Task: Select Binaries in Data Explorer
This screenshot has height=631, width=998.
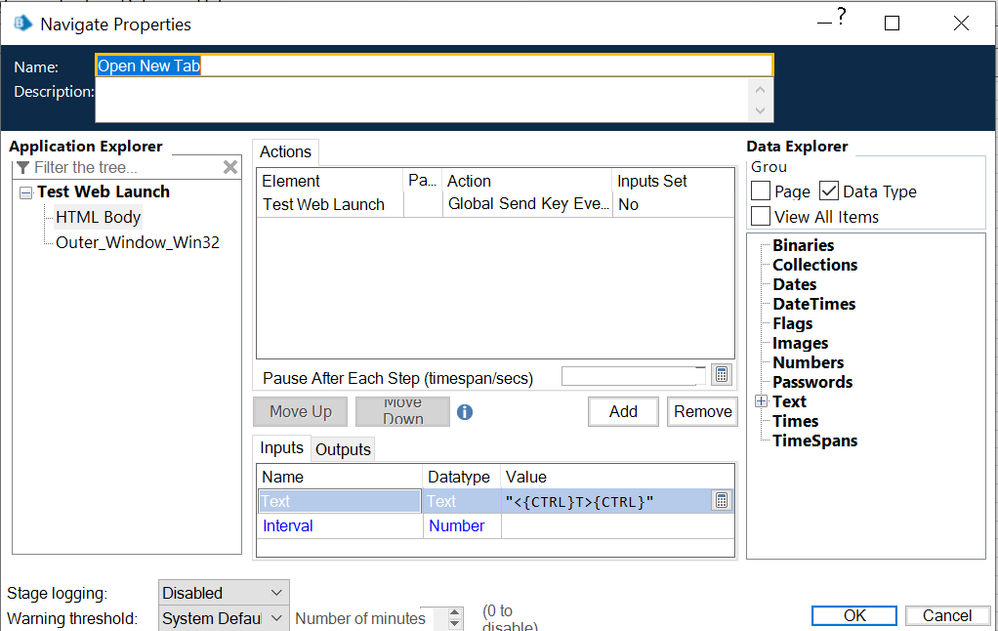Action: 803,245
